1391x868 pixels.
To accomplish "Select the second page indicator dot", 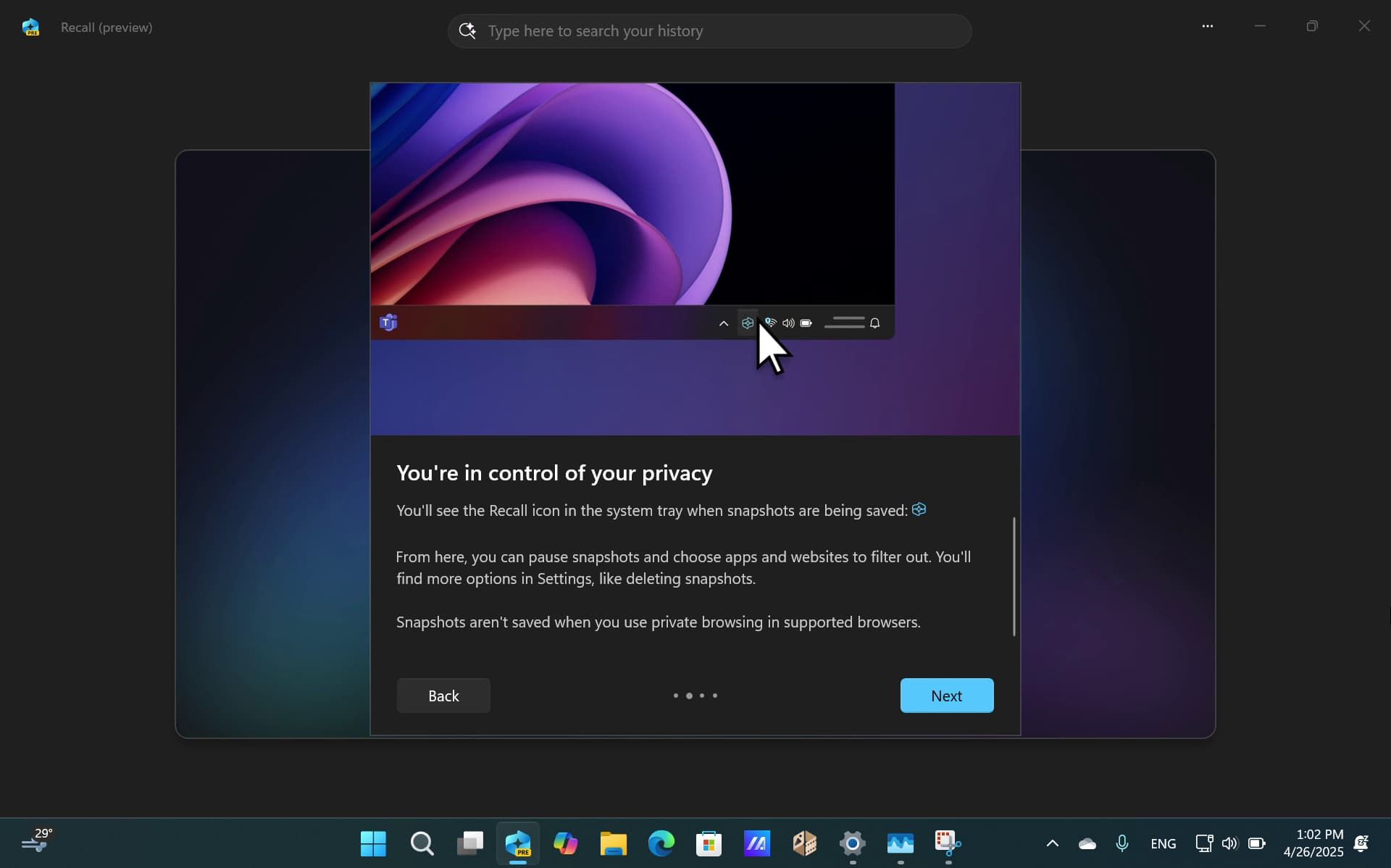I will (689, 696).
